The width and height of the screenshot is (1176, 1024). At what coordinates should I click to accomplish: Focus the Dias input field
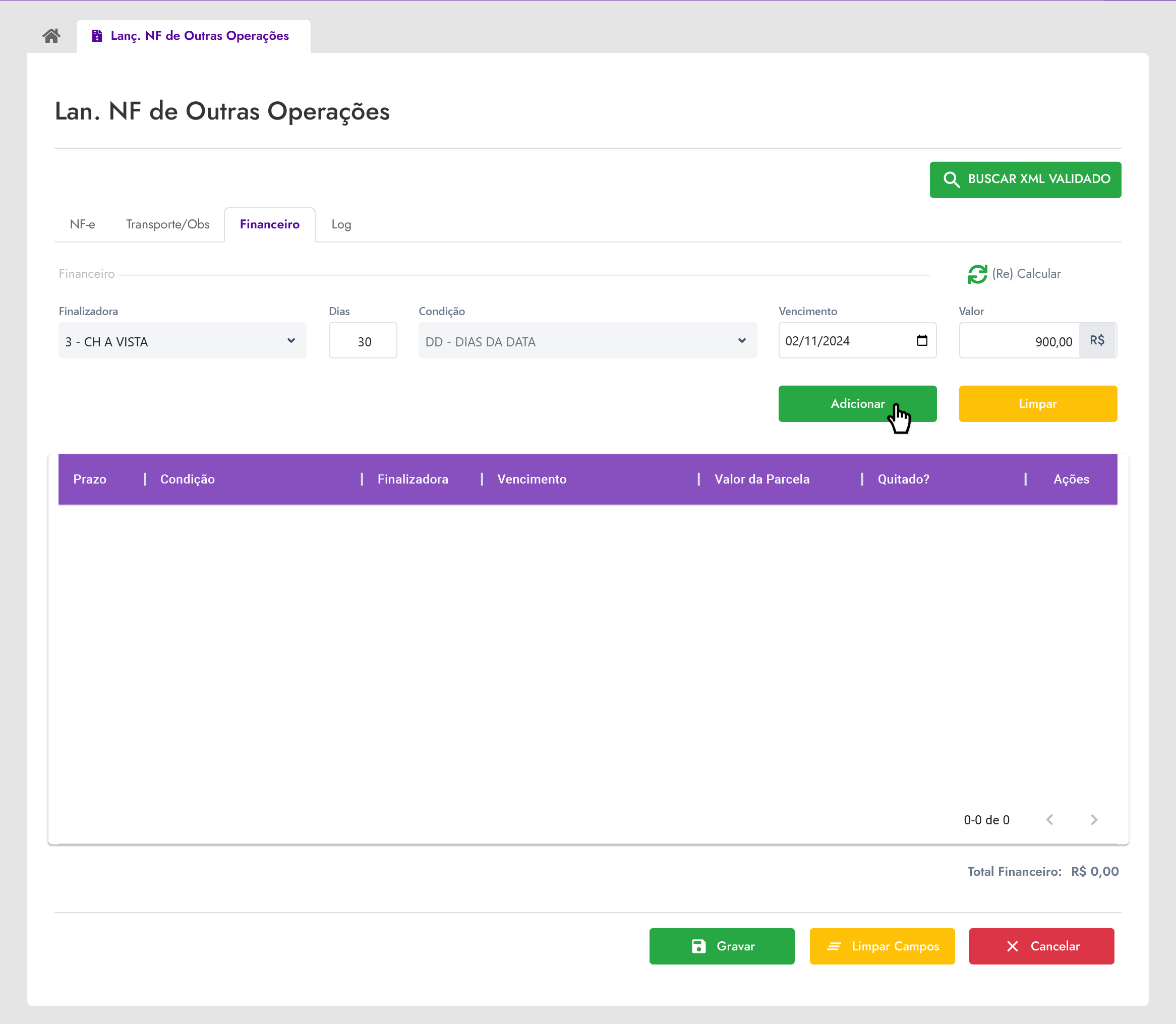(x=363, y=341)
